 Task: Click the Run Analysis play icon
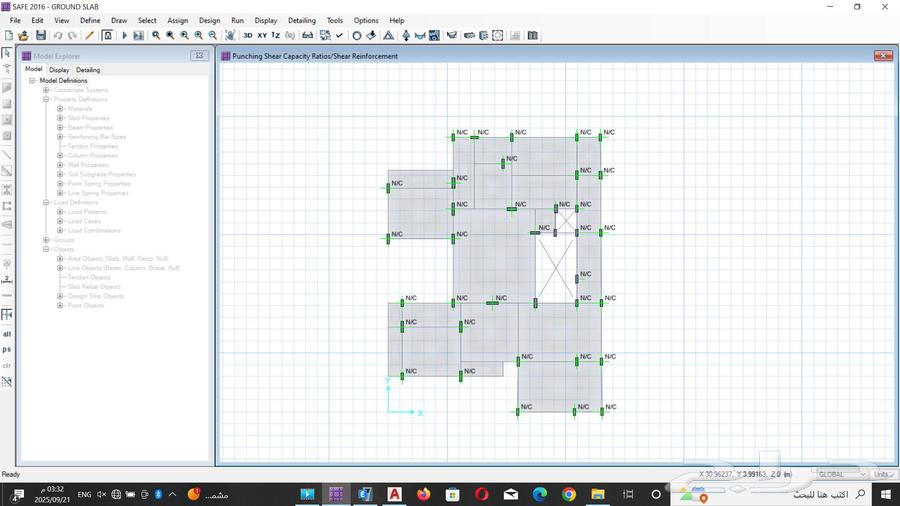[x=125, y=35]
